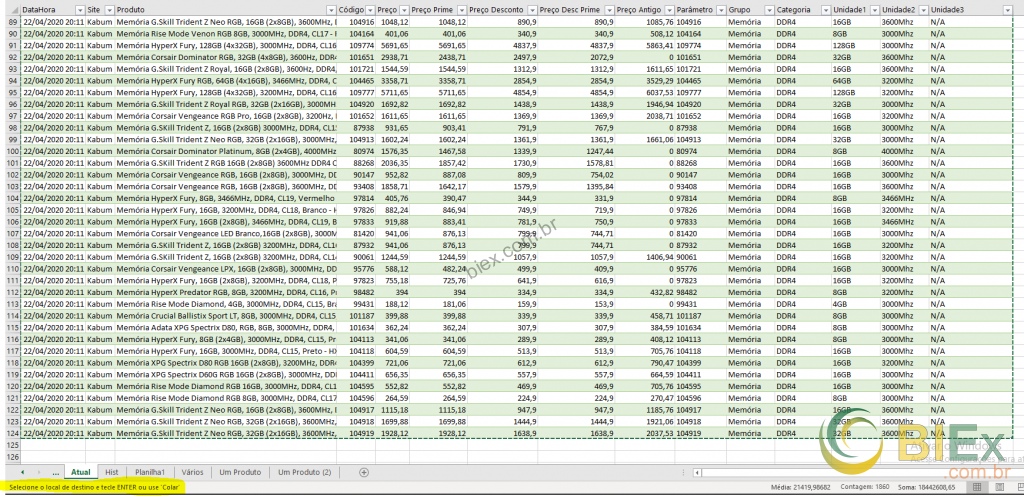The width and height of the screenshot is (1024, 496).
Task: Click the Memória XPG Spectrix D60G product cell
Action: pyautogui.click(x=226, y=374)
